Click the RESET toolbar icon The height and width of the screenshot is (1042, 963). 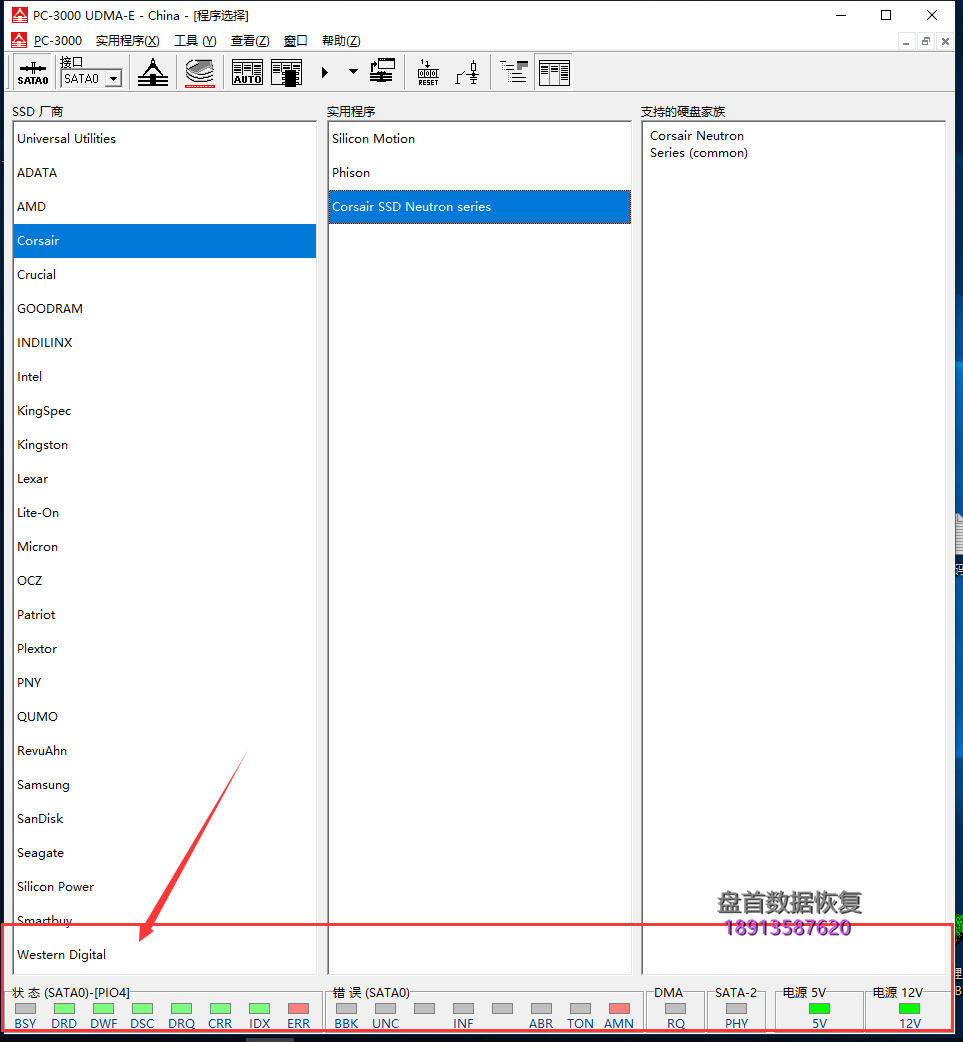pyautogui.click(x=428, y=72)
